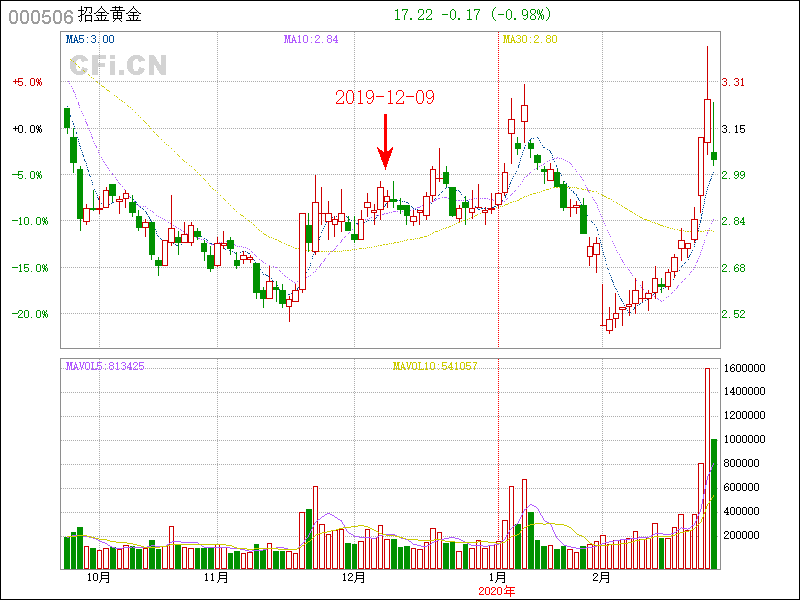800x600 pixels.
Task: Click the red arrow marking 2019-12-09
Action: click(385, 142)
